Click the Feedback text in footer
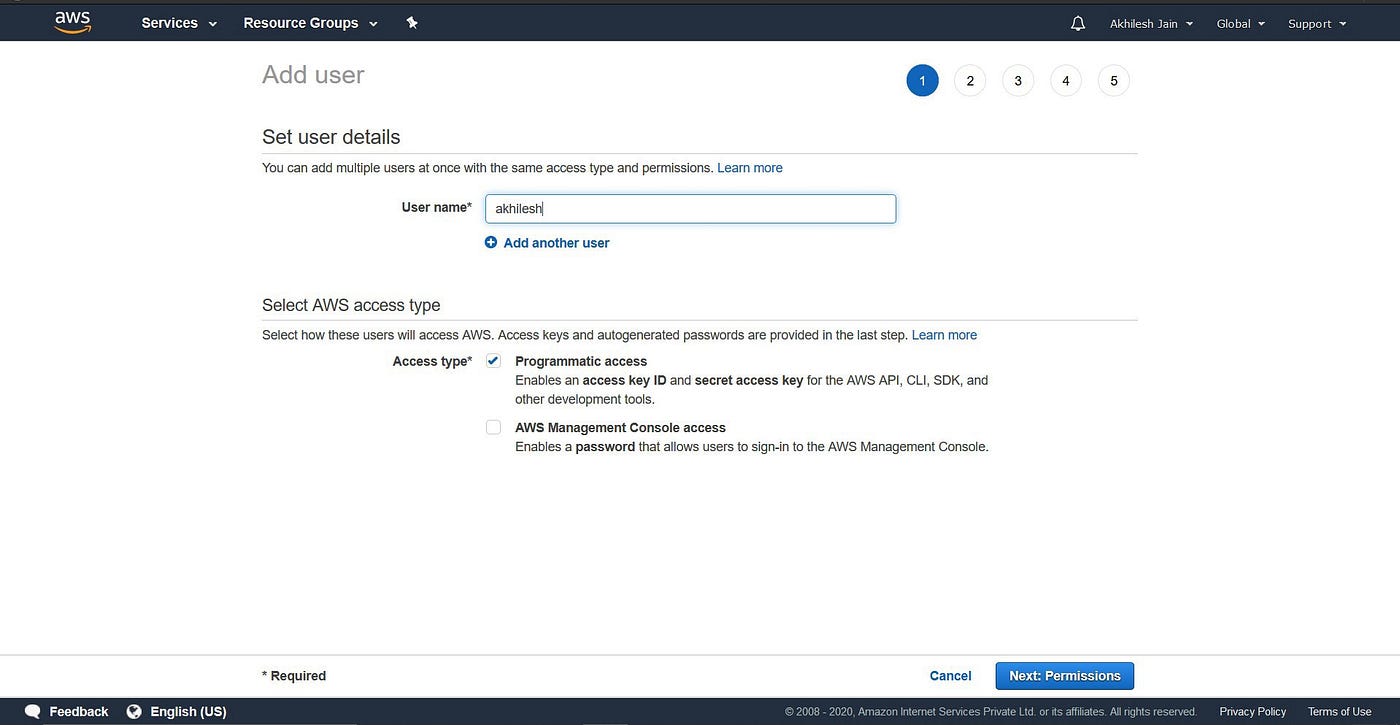Viewport: 1400px width, 725px height. click(x=79, y=712)
